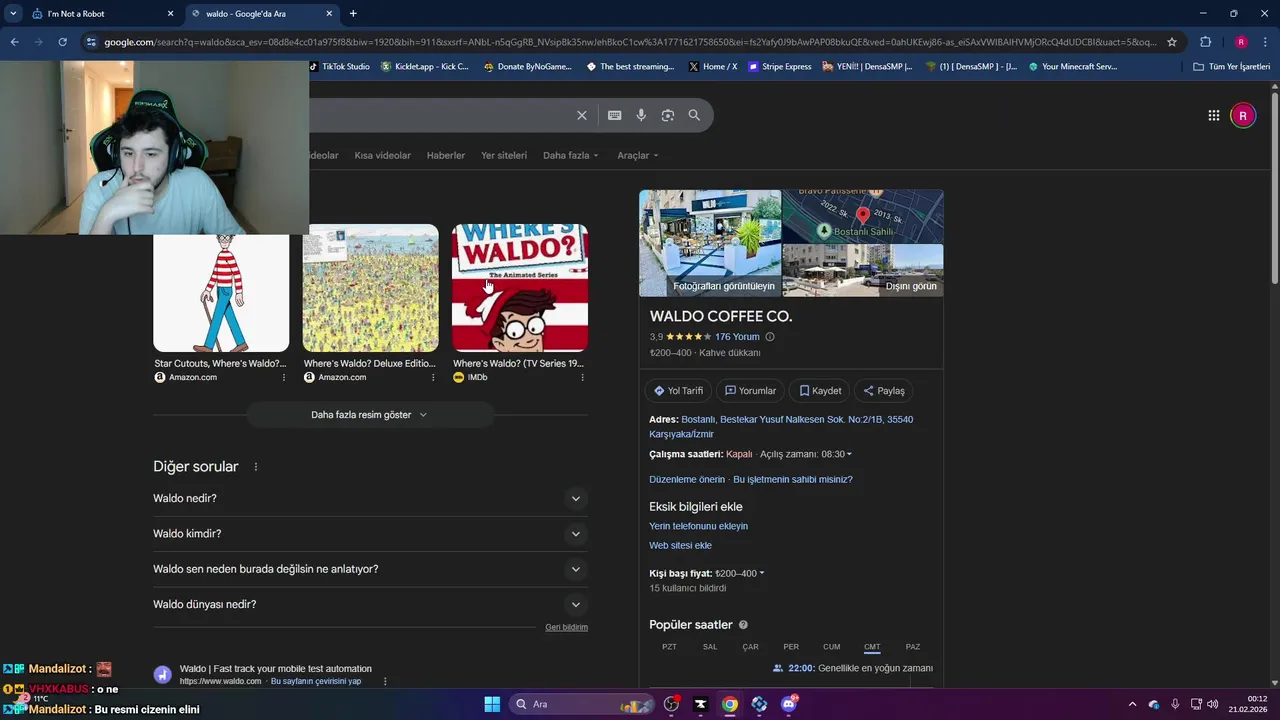Expand the question Waldo kimdir?

369,534
